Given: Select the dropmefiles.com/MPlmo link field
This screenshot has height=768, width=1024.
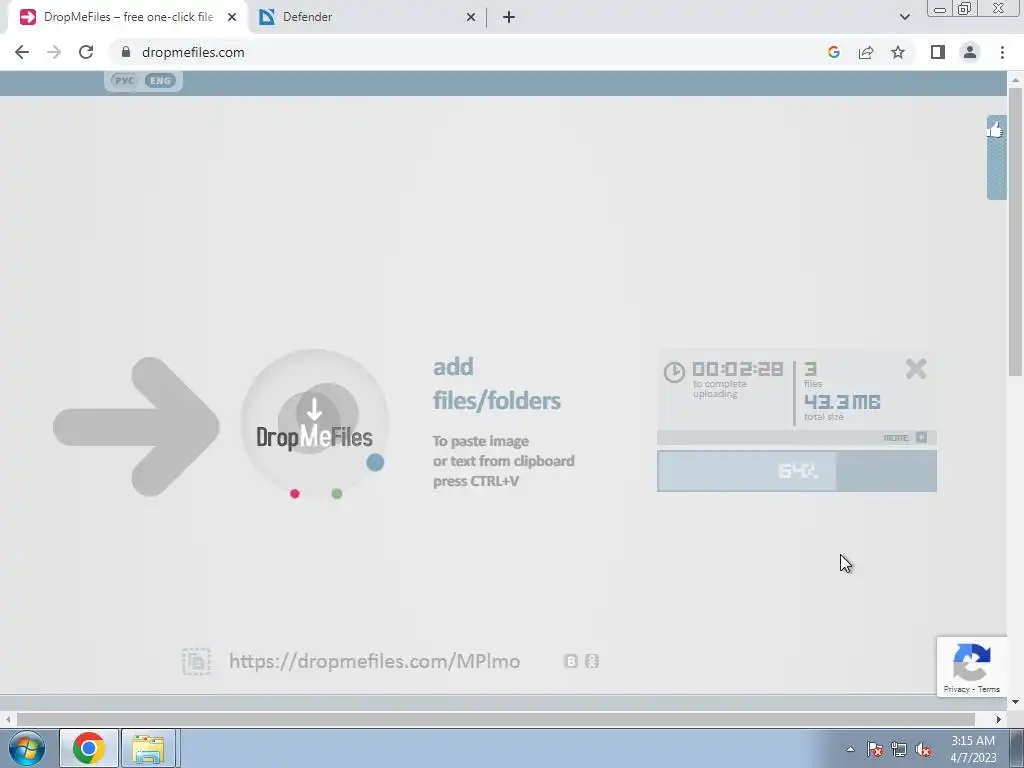Looking at the screenshot, I should point(375,662).
